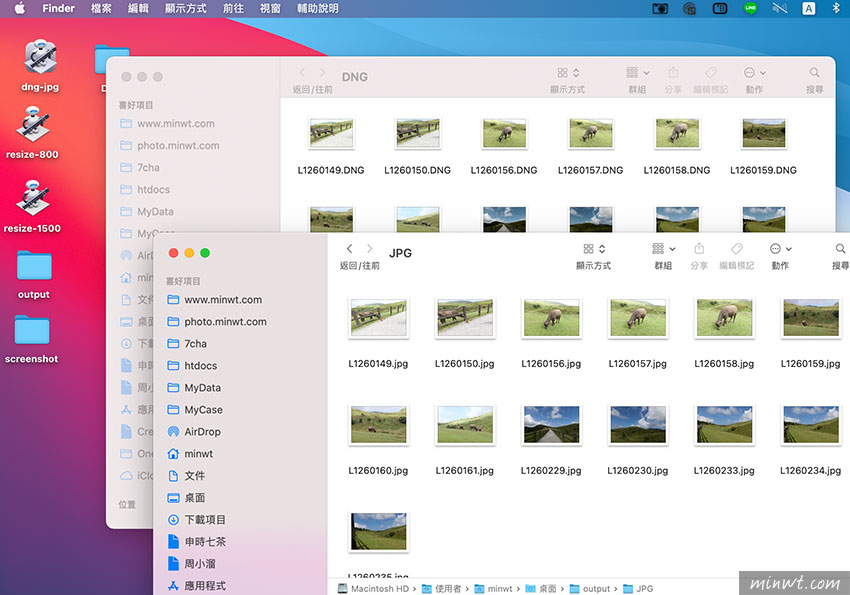The width and height of the screenshot is (850, 595).
Task: Open the 檔案 menu
Action: click(x=101, y=8)
